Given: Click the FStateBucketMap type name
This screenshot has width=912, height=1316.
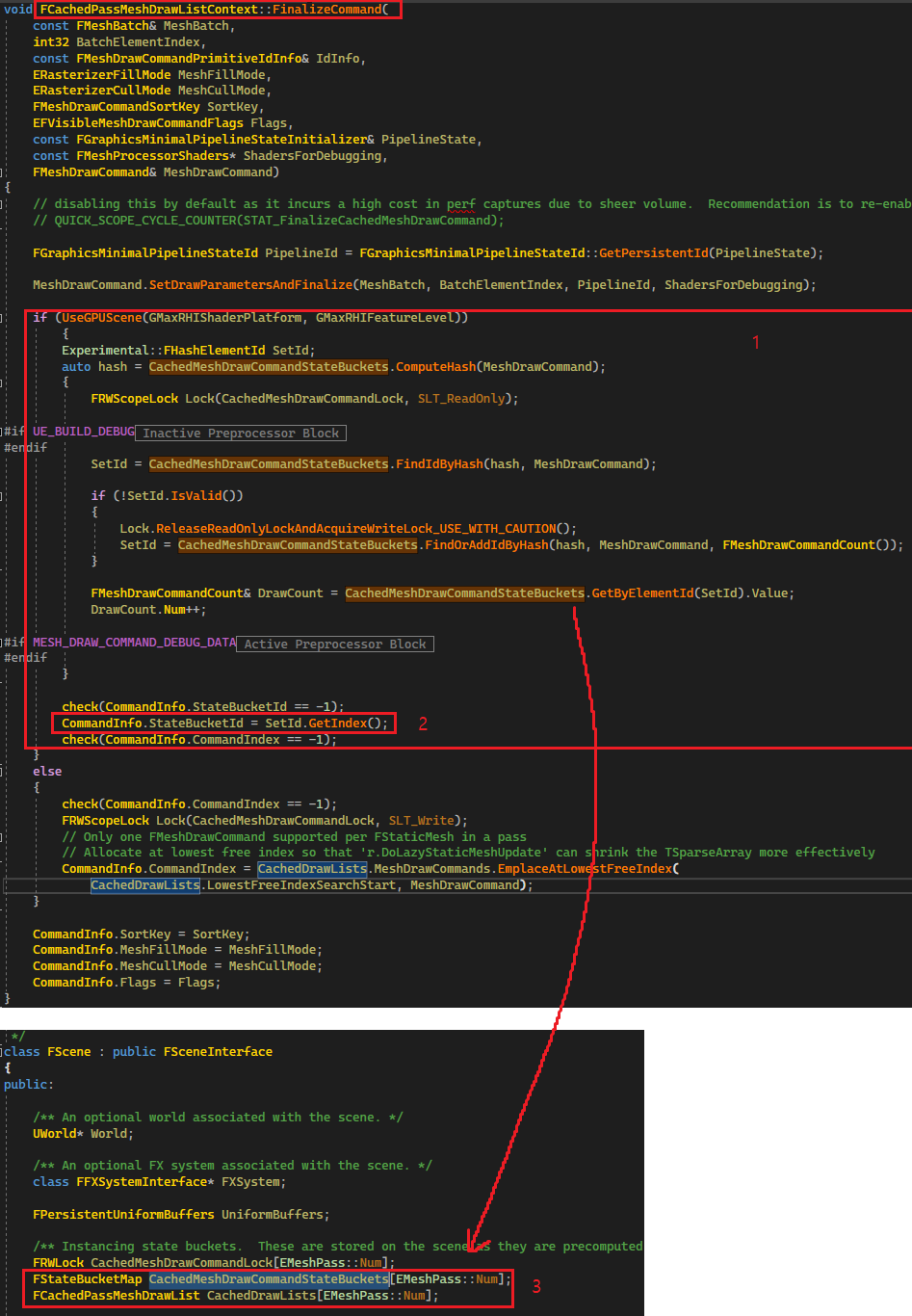Looking at the screenshot, I should tap(87, 1279).
